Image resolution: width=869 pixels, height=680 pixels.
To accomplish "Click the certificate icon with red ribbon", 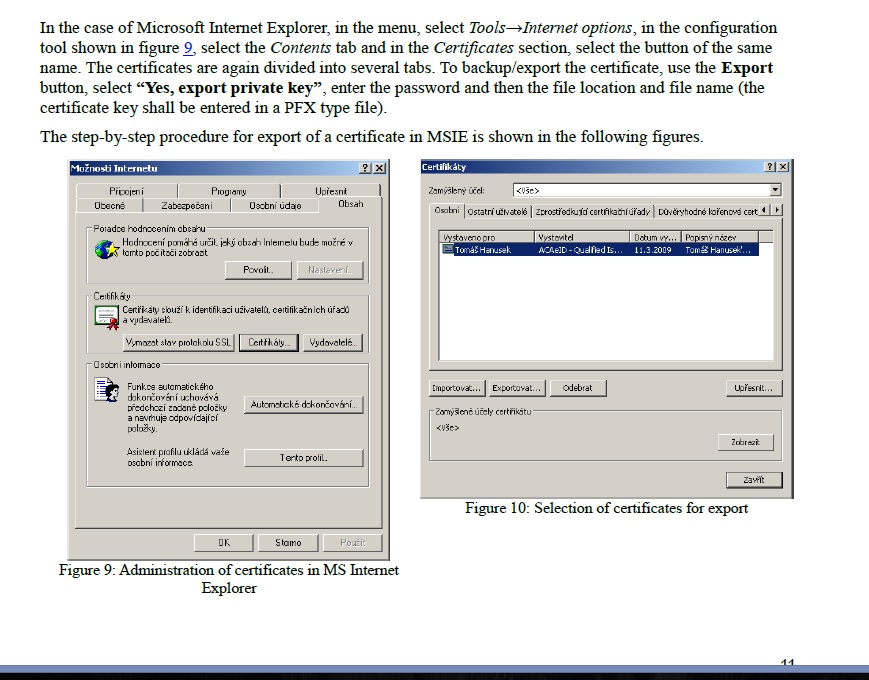I will click(107, 317).
